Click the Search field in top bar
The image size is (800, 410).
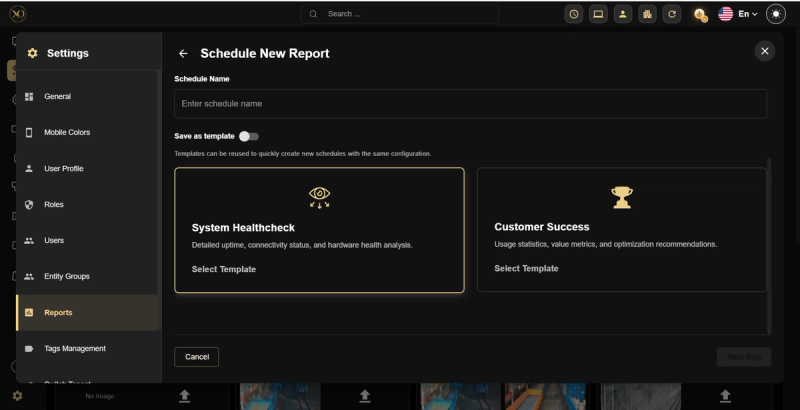[x=399, y=14]
